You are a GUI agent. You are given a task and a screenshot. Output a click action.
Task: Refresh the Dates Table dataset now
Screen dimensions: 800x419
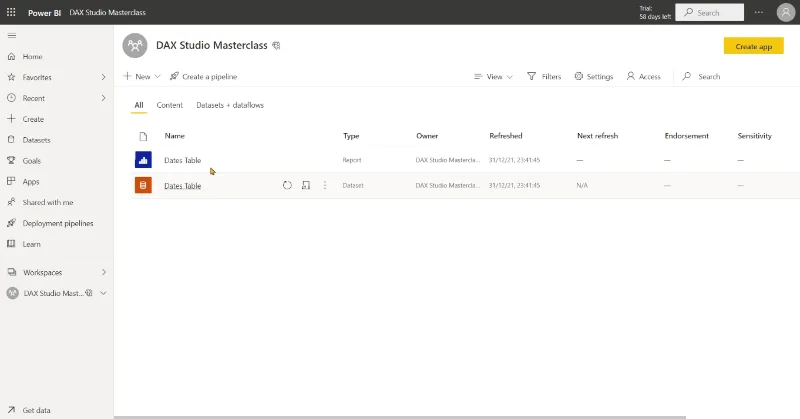(287, 185)
